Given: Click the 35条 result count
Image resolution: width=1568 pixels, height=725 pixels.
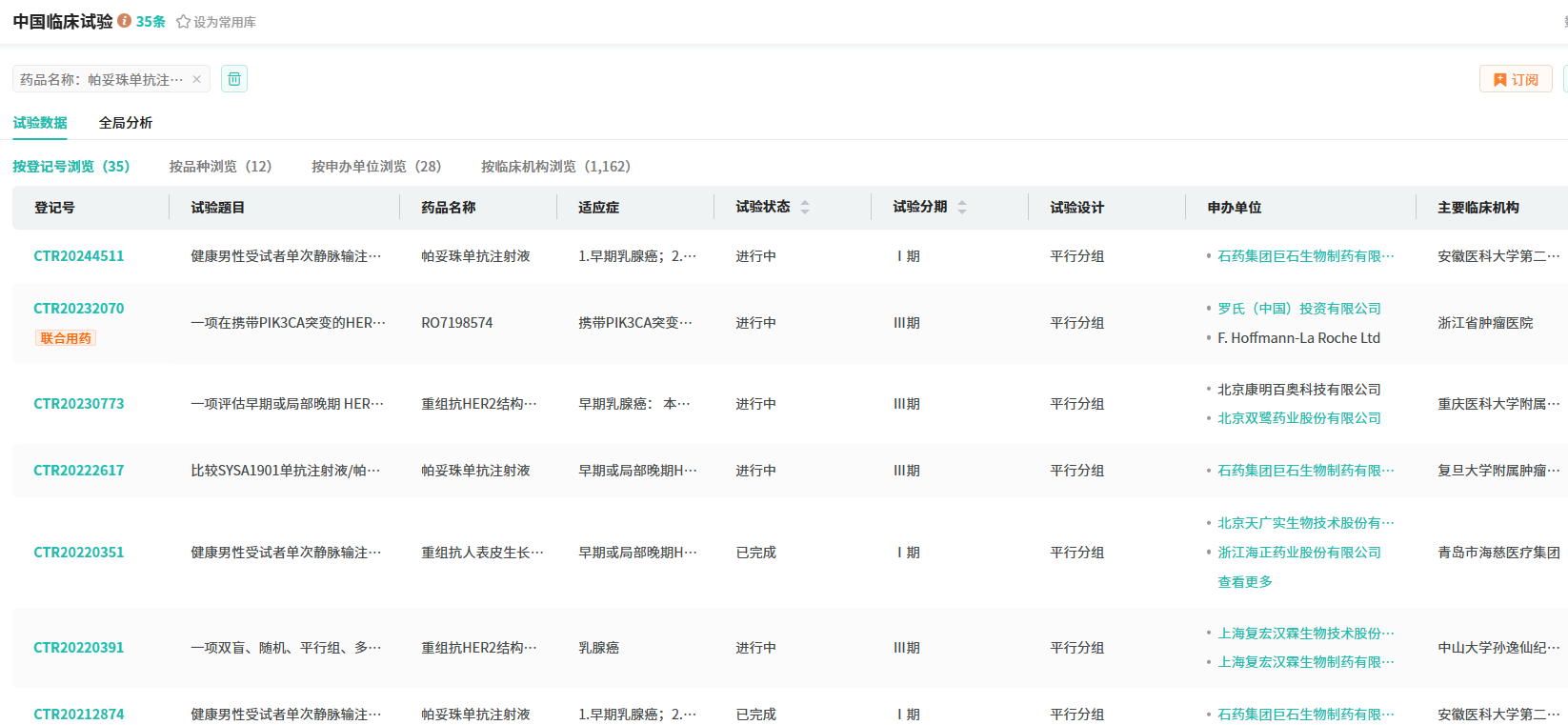Looking at the screenshot, I should tap(151, 21).
